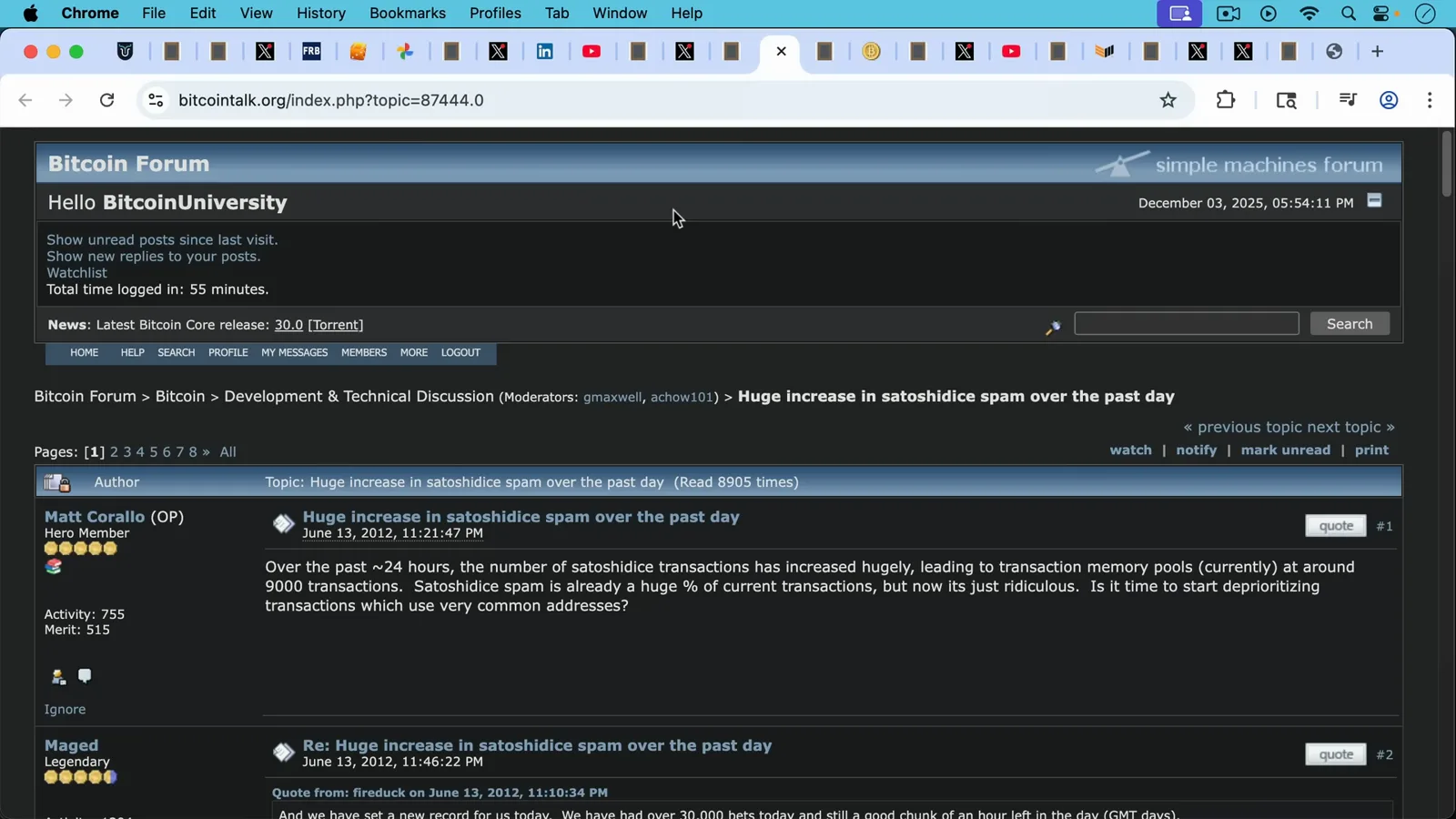Switch to the LinkedIn browser tab

545,52
